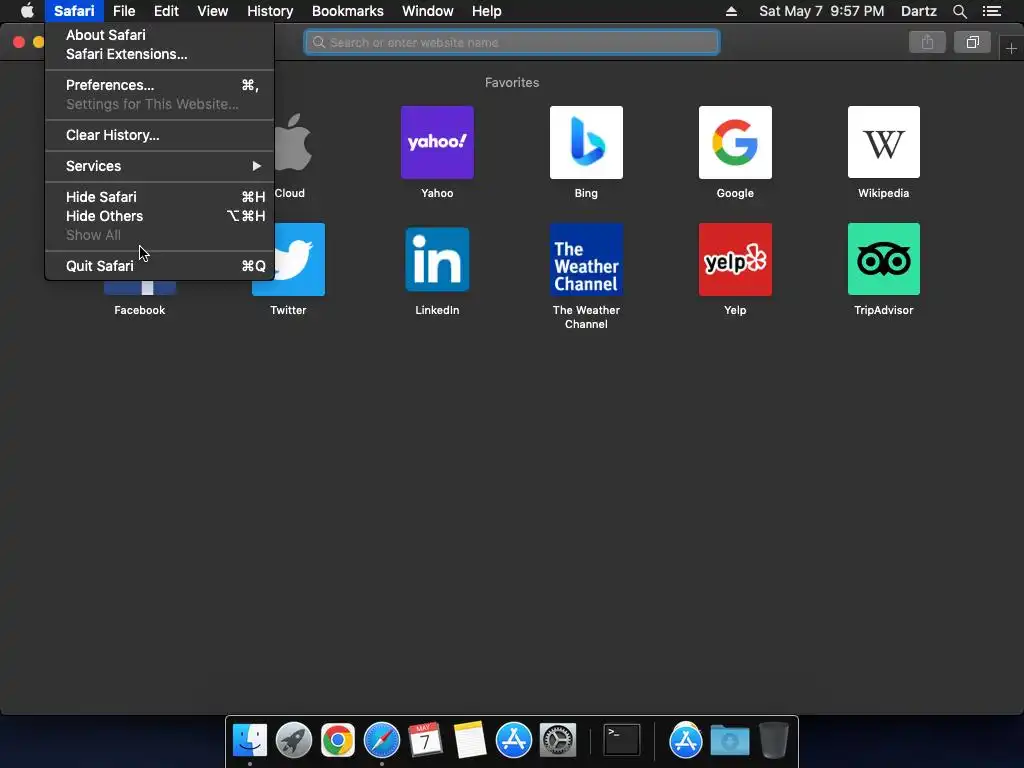Open the Apple menu
This screenshot has height=768, width=1024.
coord(27,10)
